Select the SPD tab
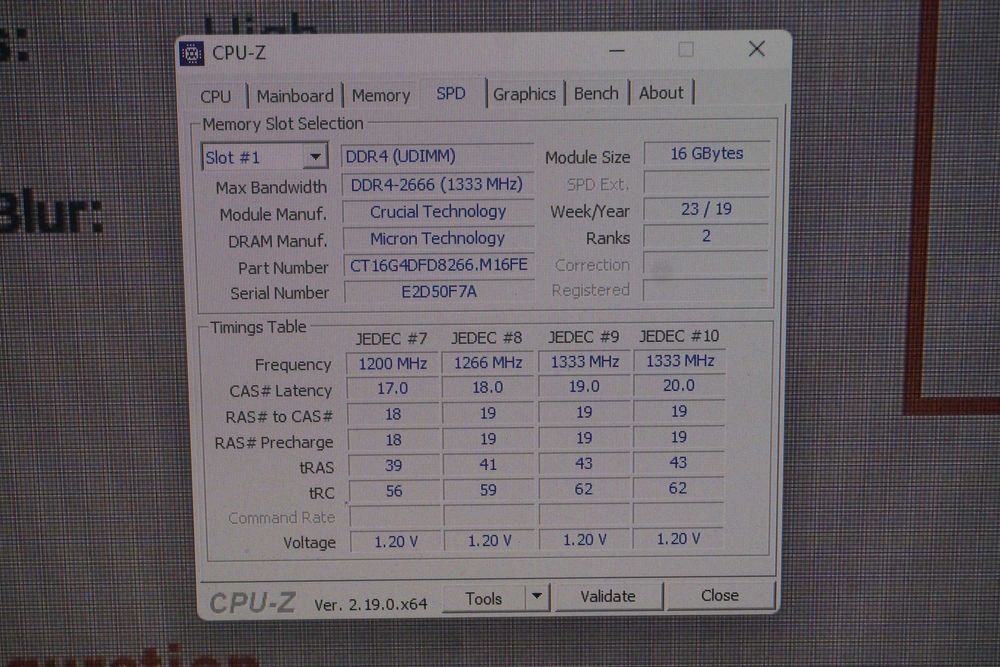Image resolution: width=1000 pixels, height=667 pixels. tap(451, 94)
